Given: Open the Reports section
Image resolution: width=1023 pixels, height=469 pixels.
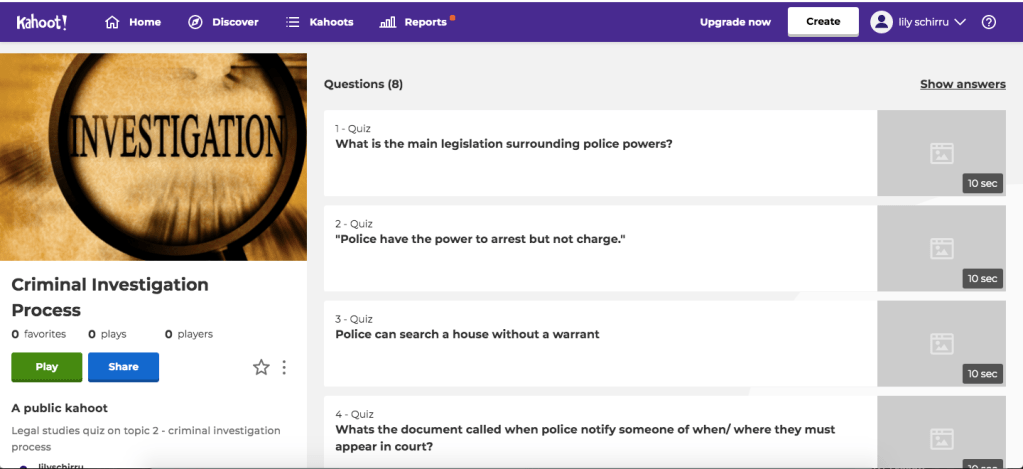Looking at the screenshot, I should coord(425,22).
